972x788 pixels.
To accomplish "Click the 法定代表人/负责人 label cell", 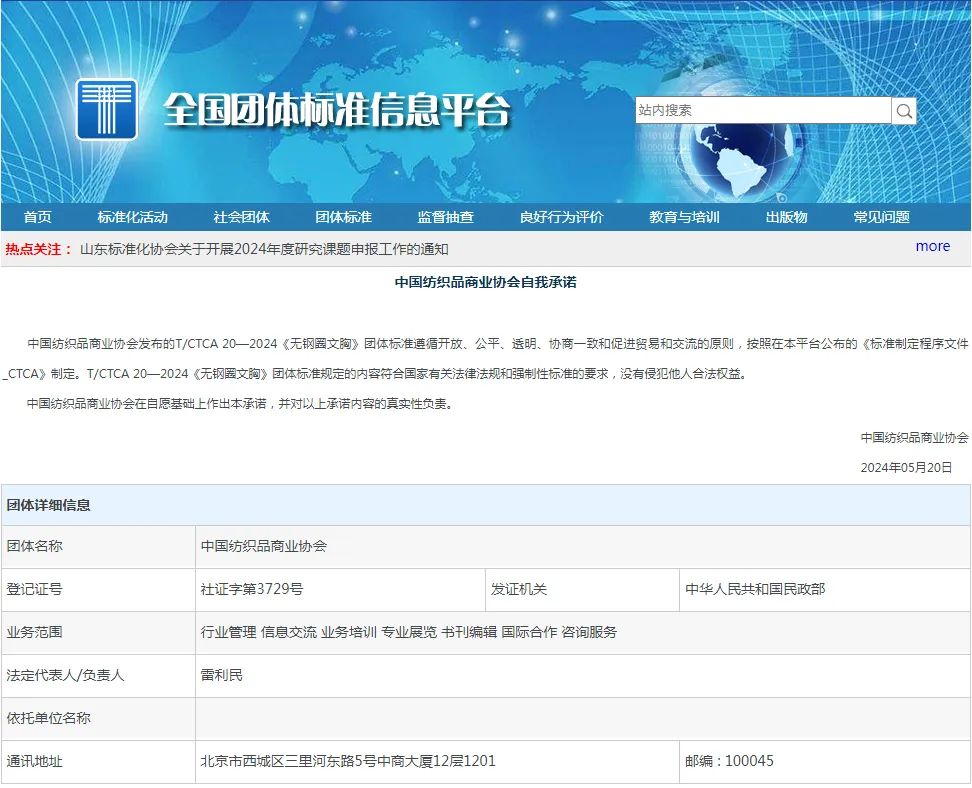I will pos(98,675).
